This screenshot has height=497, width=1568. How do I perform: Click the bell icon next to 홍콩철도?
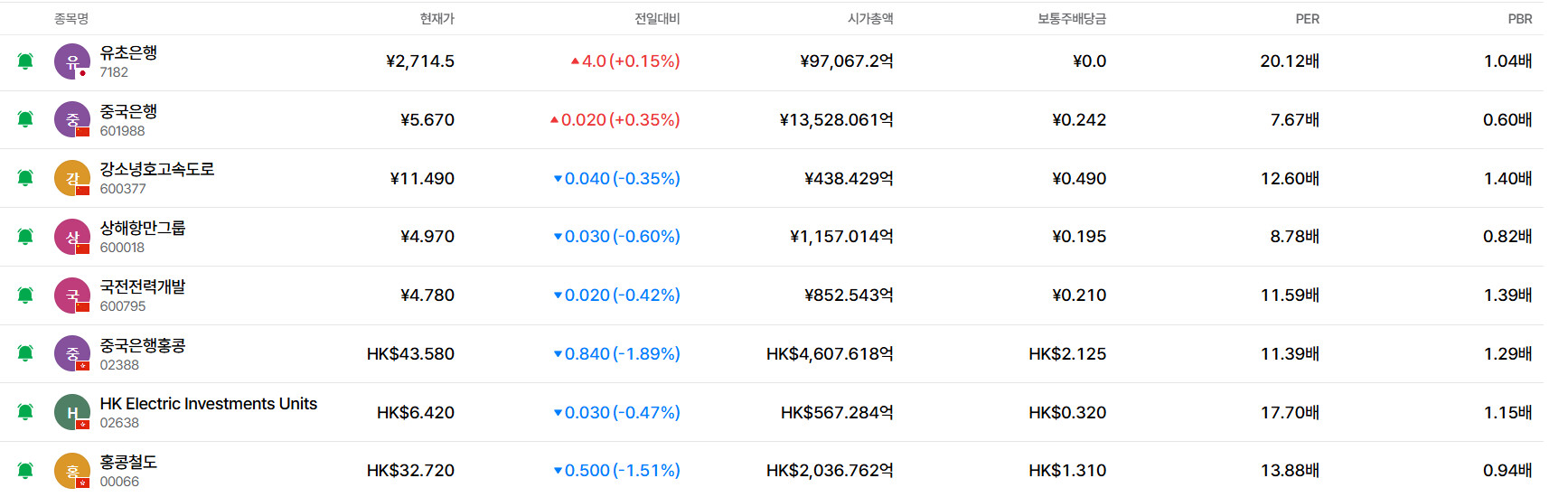25,471
